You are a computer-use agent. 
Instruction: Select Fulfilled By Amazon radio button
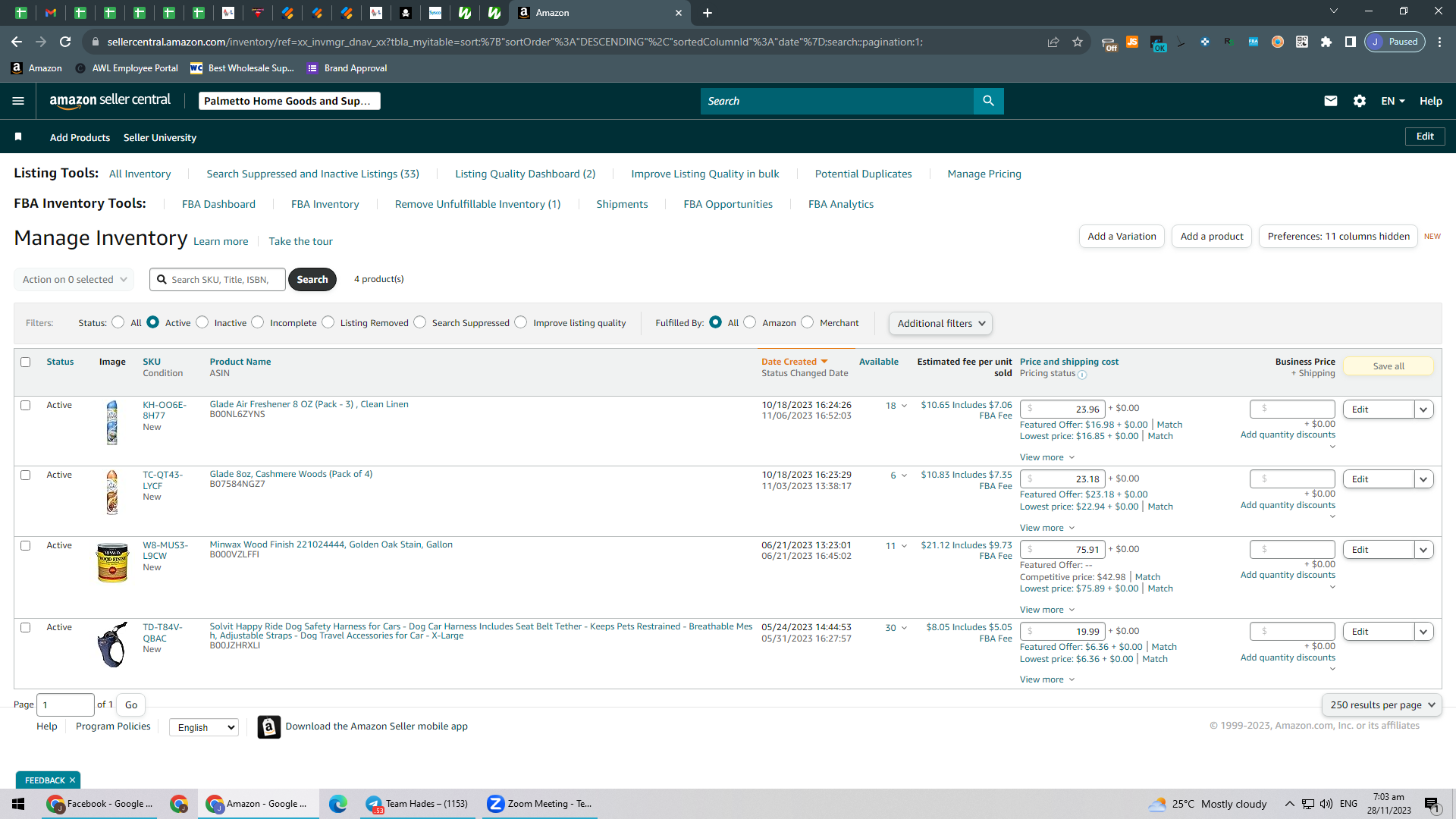750,322
